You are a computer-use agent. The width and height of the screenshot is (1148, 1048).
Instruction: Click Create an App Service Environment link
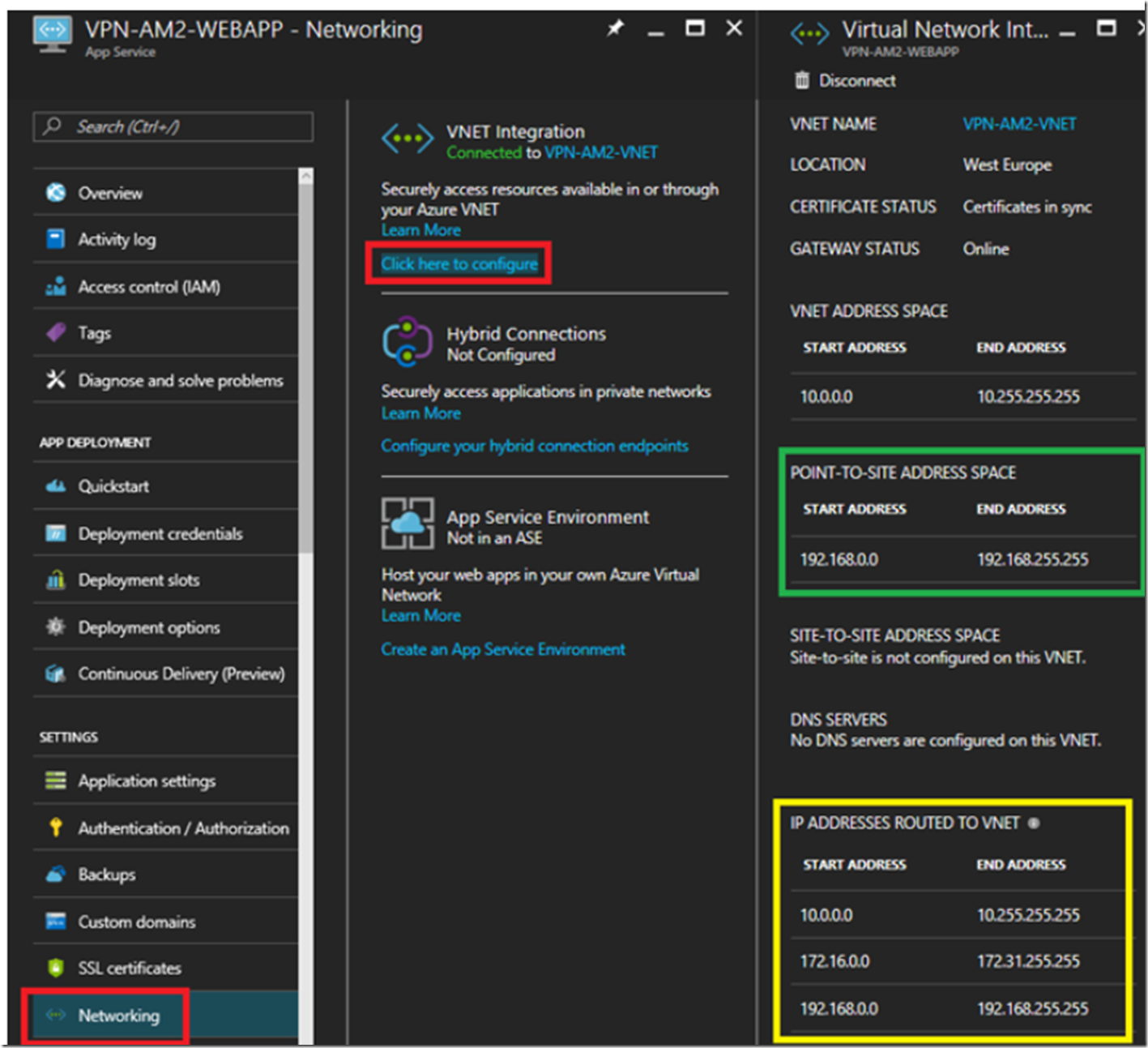(x=503, y=649)
